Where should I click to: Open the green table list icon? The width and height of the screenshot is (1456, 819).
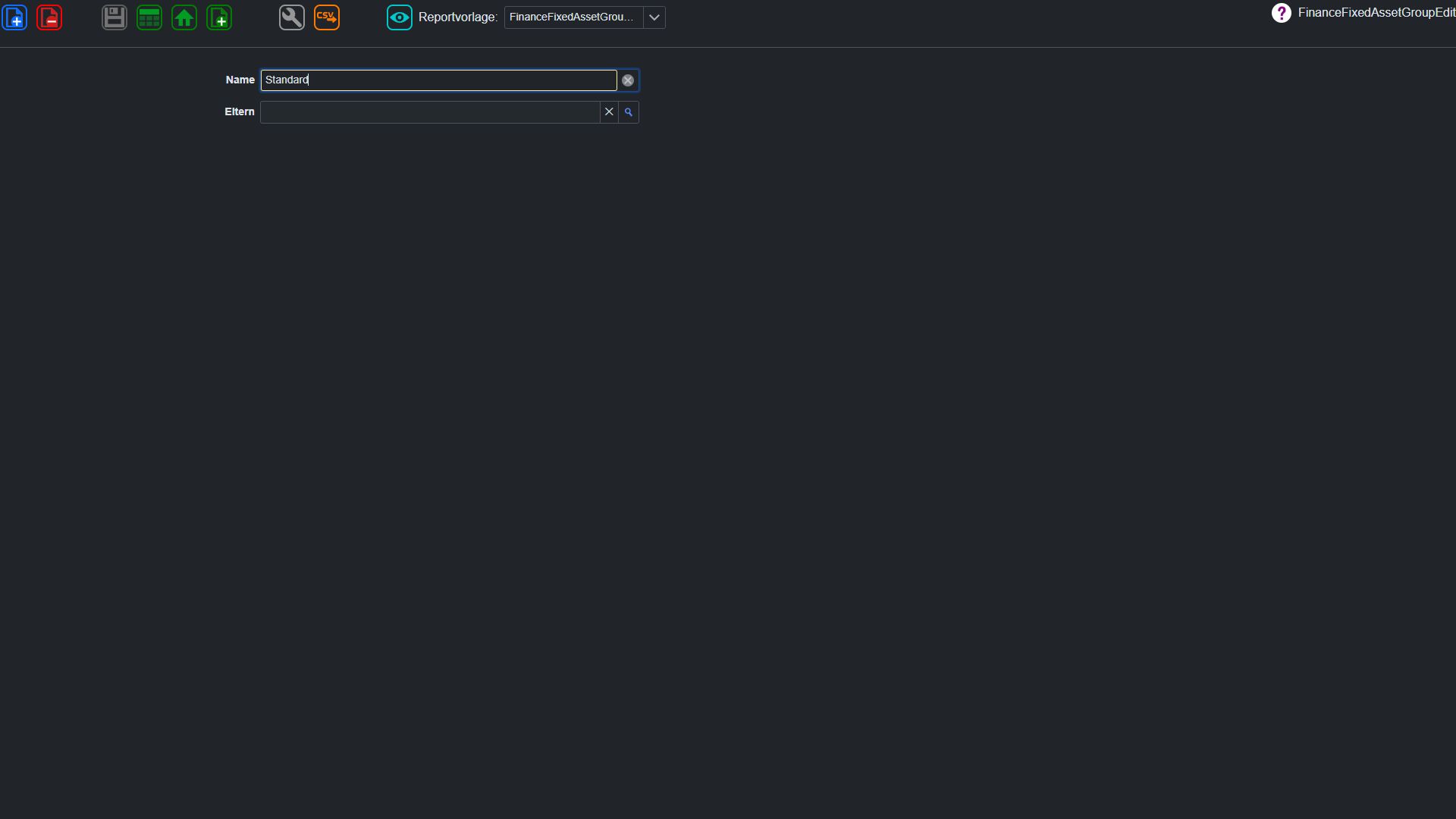click(x=149, y=17)
